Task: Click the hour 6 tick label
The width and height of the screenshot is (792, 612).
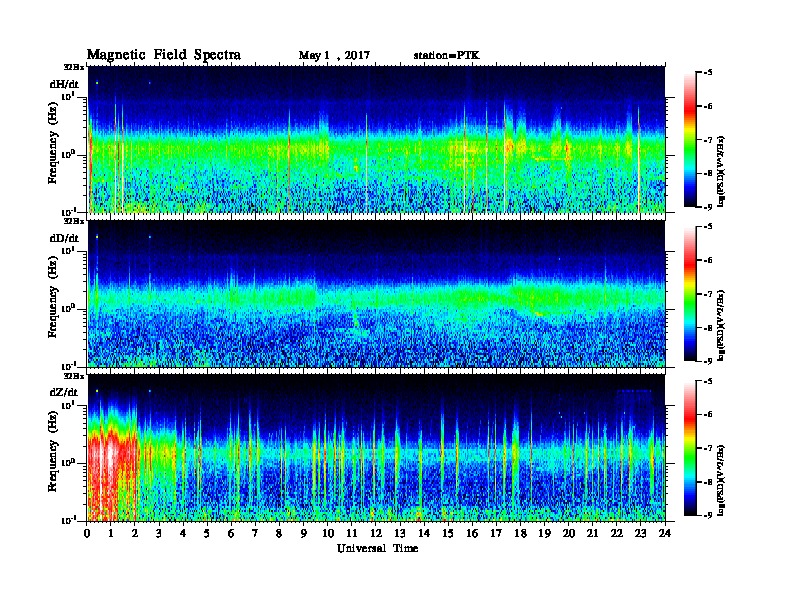Action: (x=232, y=533)
